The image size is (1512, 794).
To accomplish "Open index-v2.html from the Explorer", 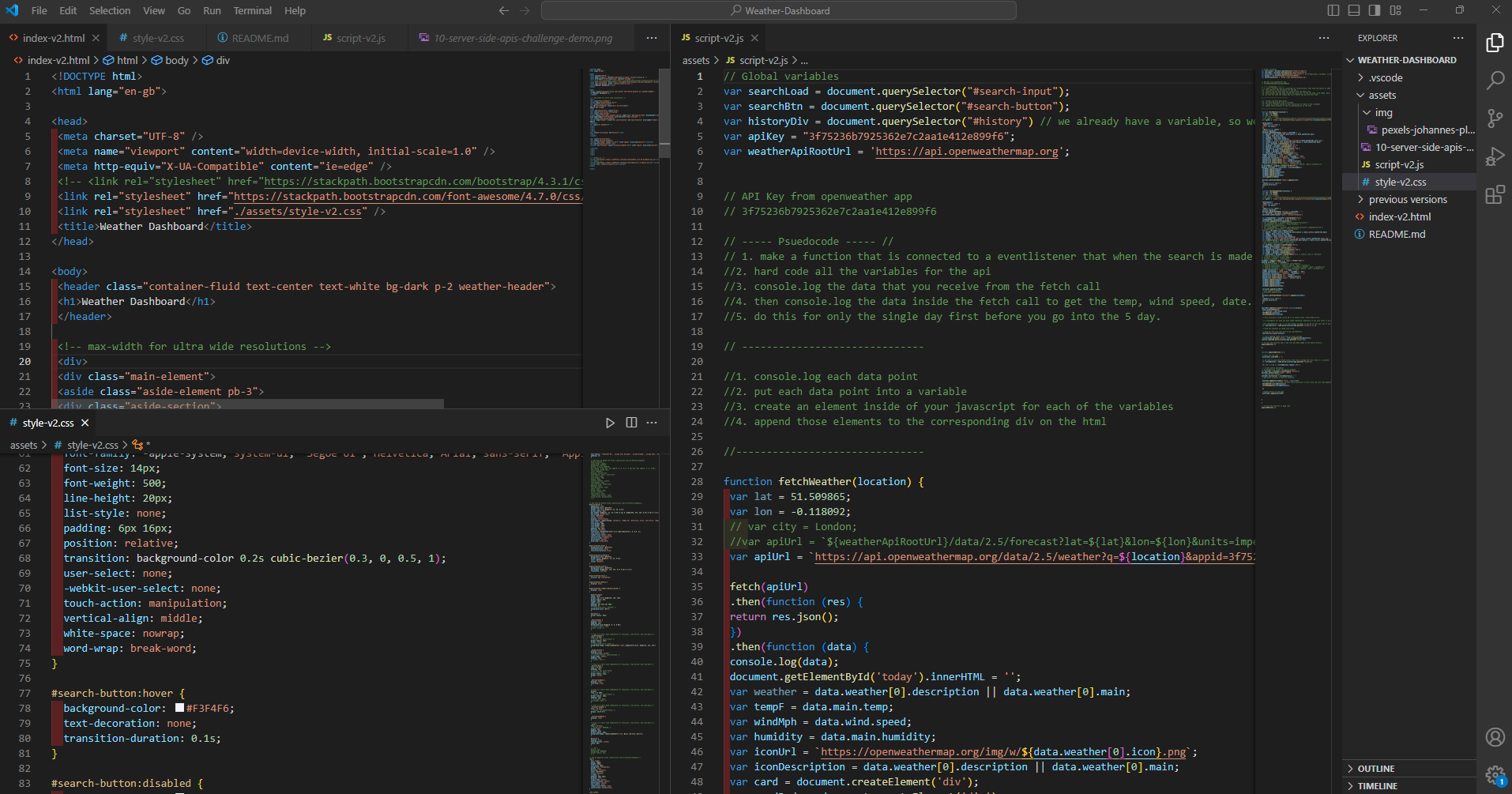I will (x=1399, y=216).
